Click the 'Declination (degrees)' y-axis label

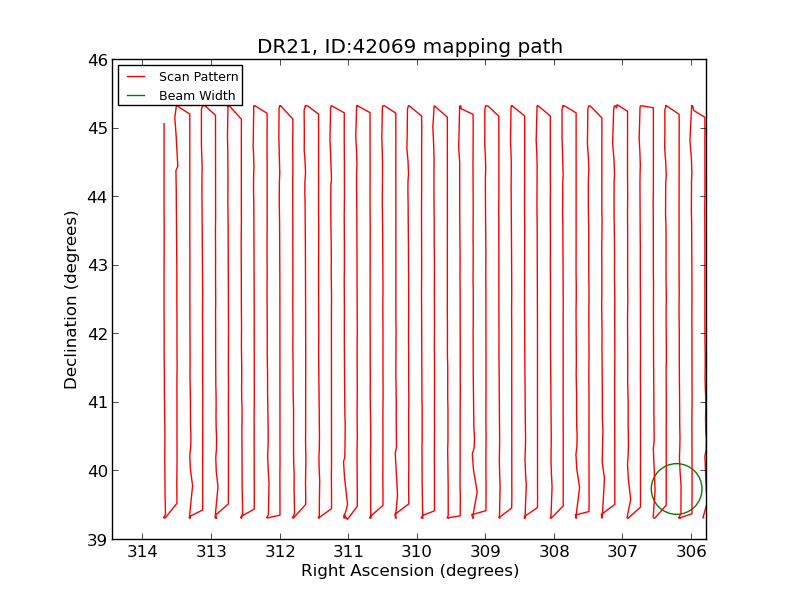pos(71,299)
